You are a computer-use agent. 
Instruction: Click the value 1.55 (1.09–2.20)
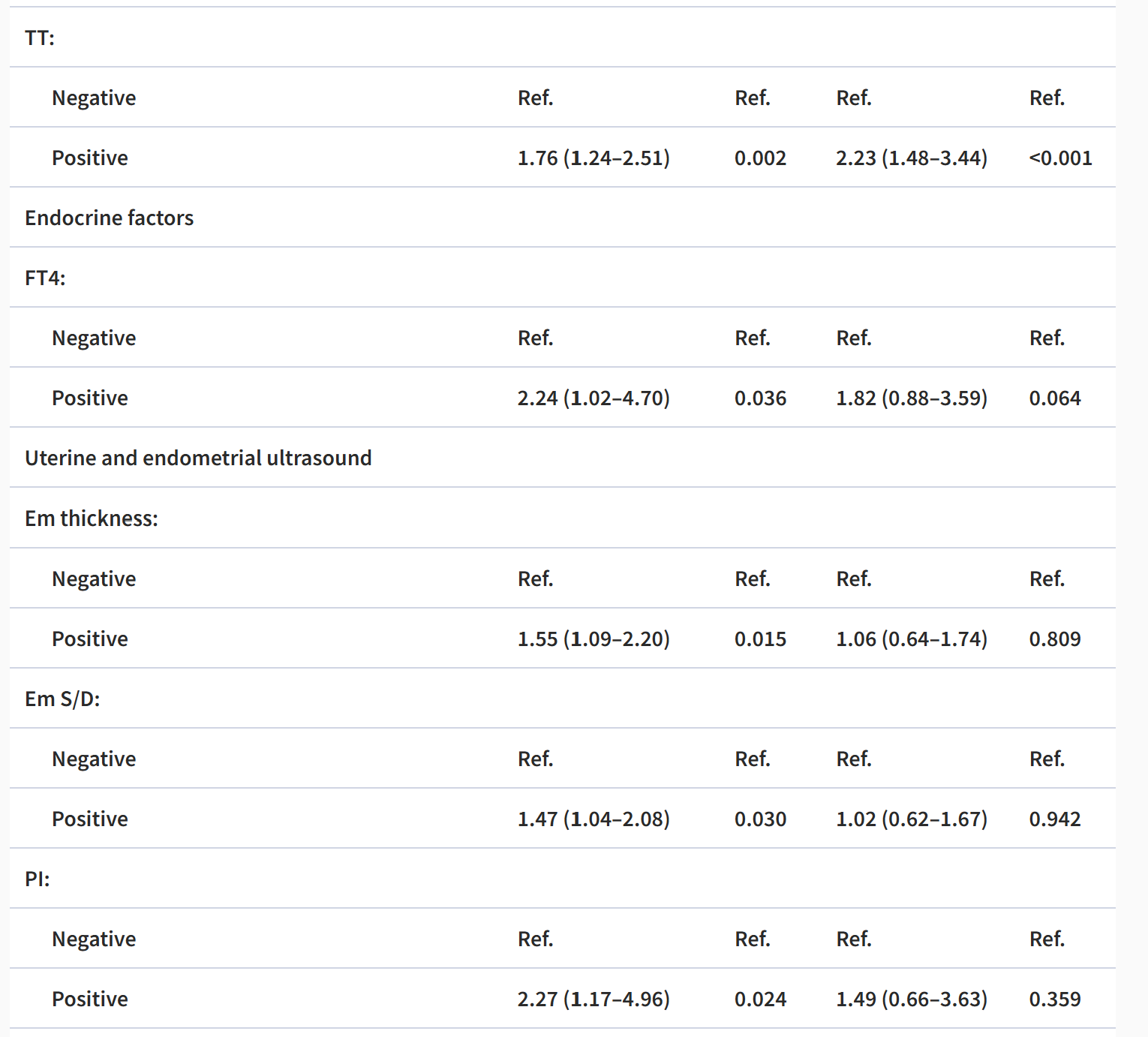pyautogui.click(x=593, y=639)
